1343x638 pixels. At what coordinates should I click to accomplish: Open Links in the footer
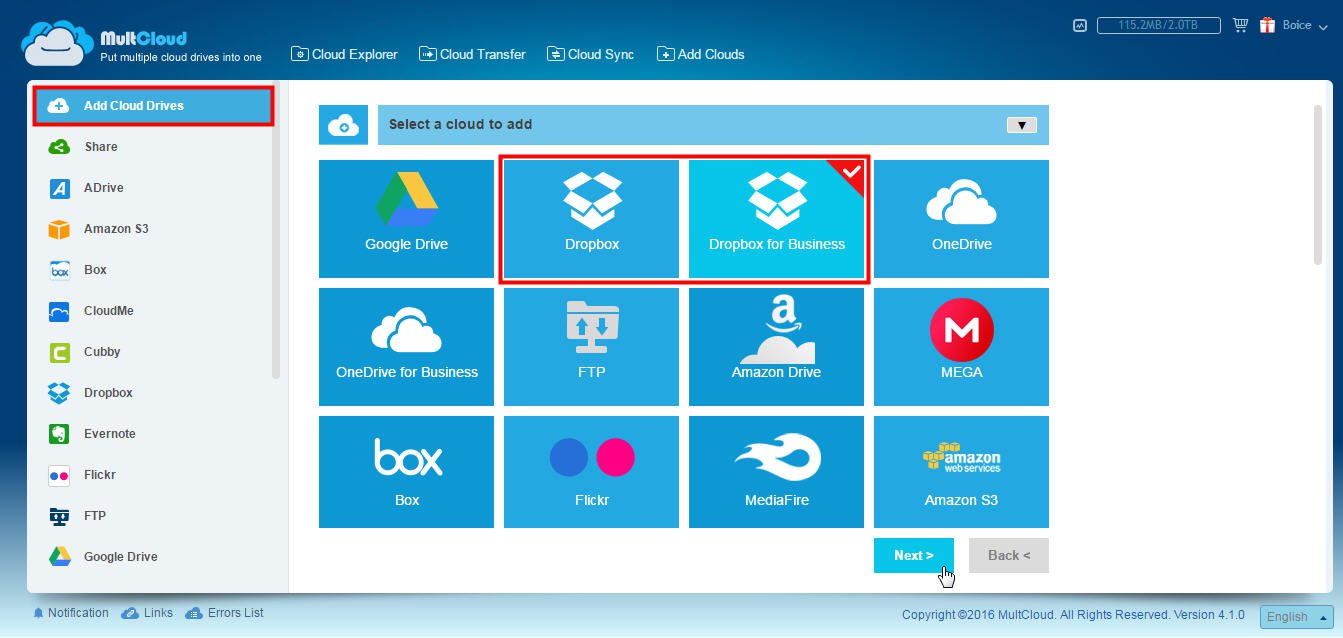[x=147, y=613]
